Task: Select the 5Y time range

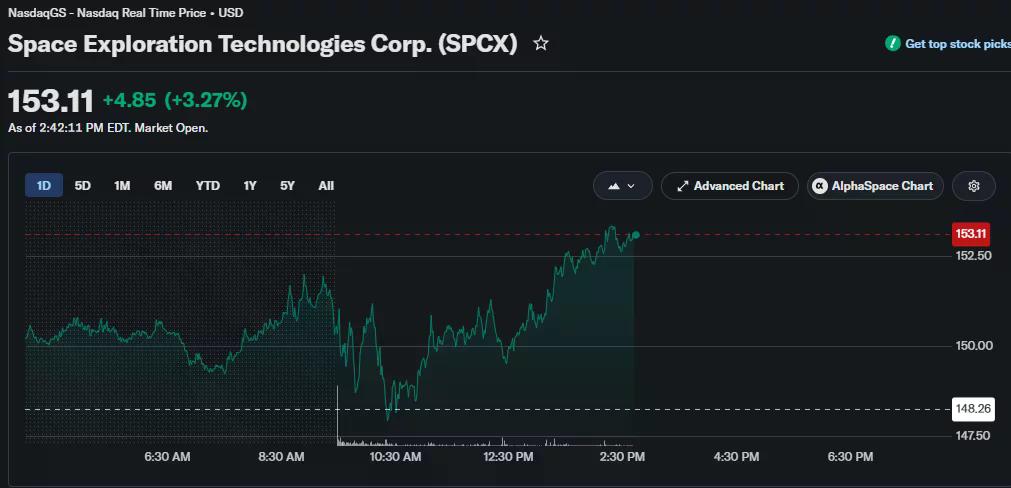Action: (x=287, y=186)
